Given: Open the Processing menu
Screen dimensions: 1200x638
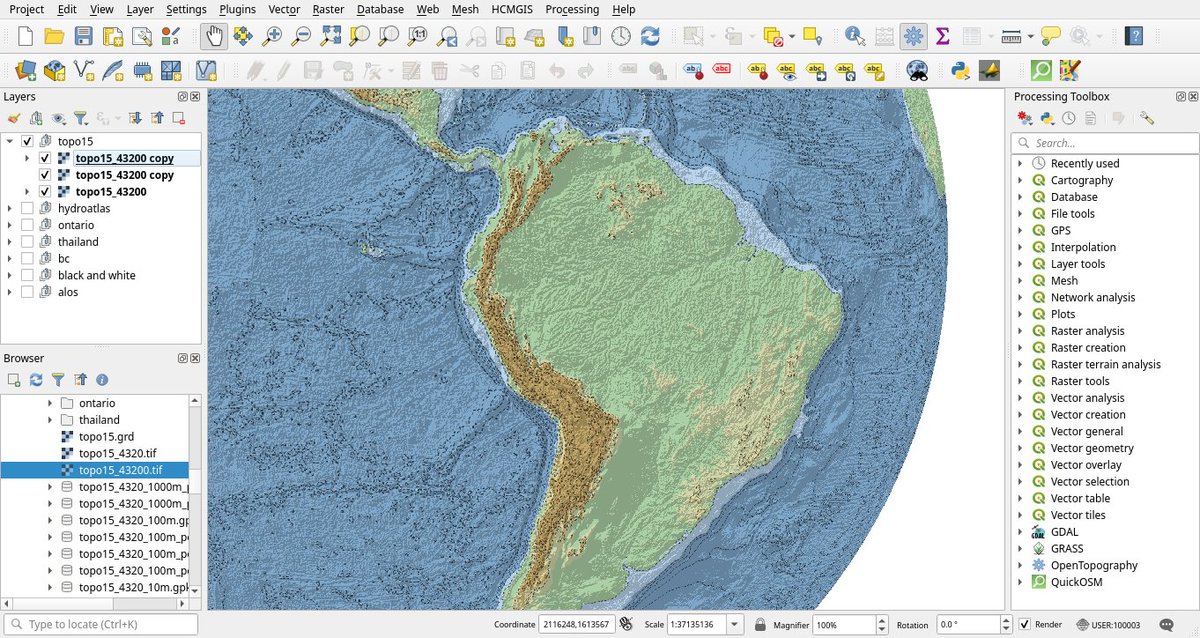Looking at the screenshot, I should (573, 9).
